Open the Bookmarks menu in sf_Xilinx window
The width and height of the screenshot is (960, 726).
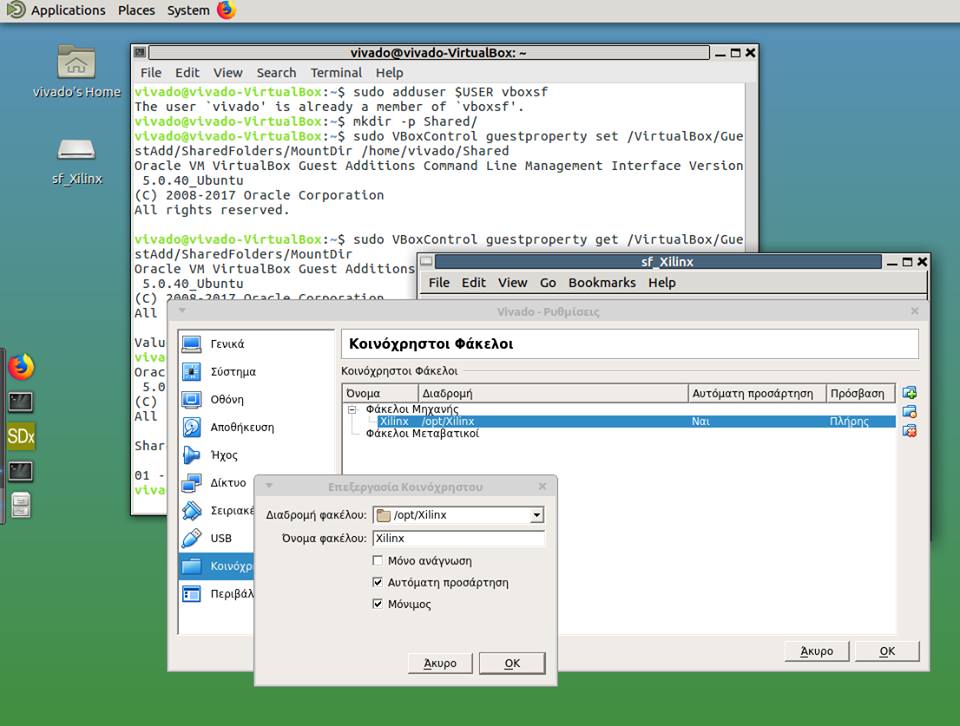pyautogui.click(x=602, y=282)
